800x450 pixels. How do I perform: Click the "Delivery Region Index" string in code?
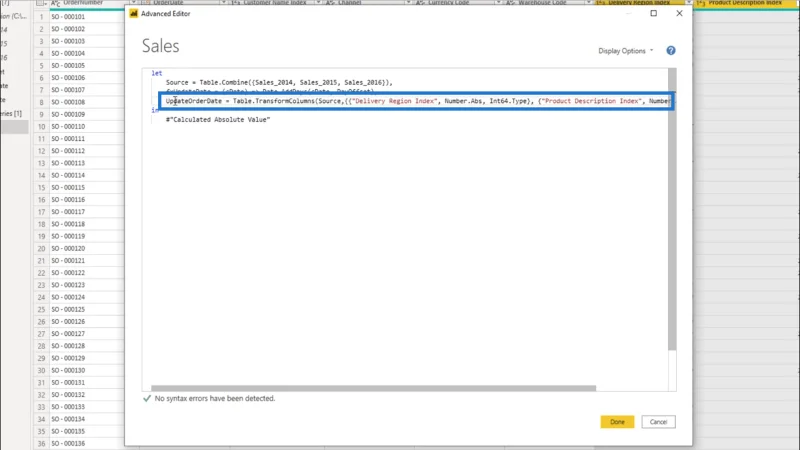[x=394, y=101]
